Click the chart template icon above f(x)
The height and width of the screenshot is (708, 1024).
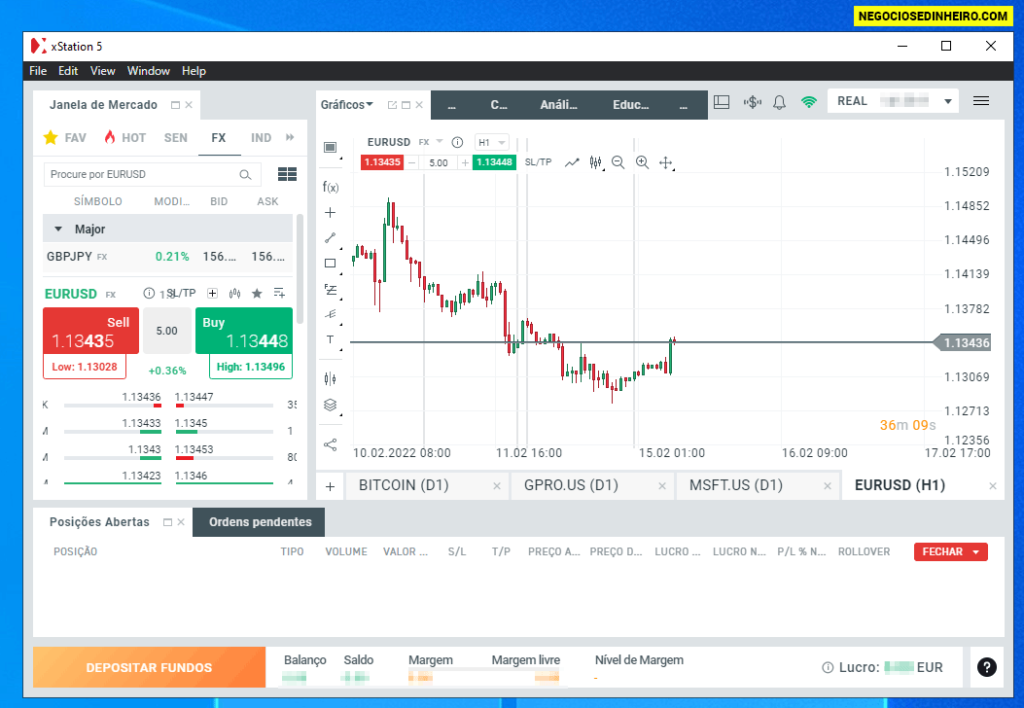(x=330, y=147)
